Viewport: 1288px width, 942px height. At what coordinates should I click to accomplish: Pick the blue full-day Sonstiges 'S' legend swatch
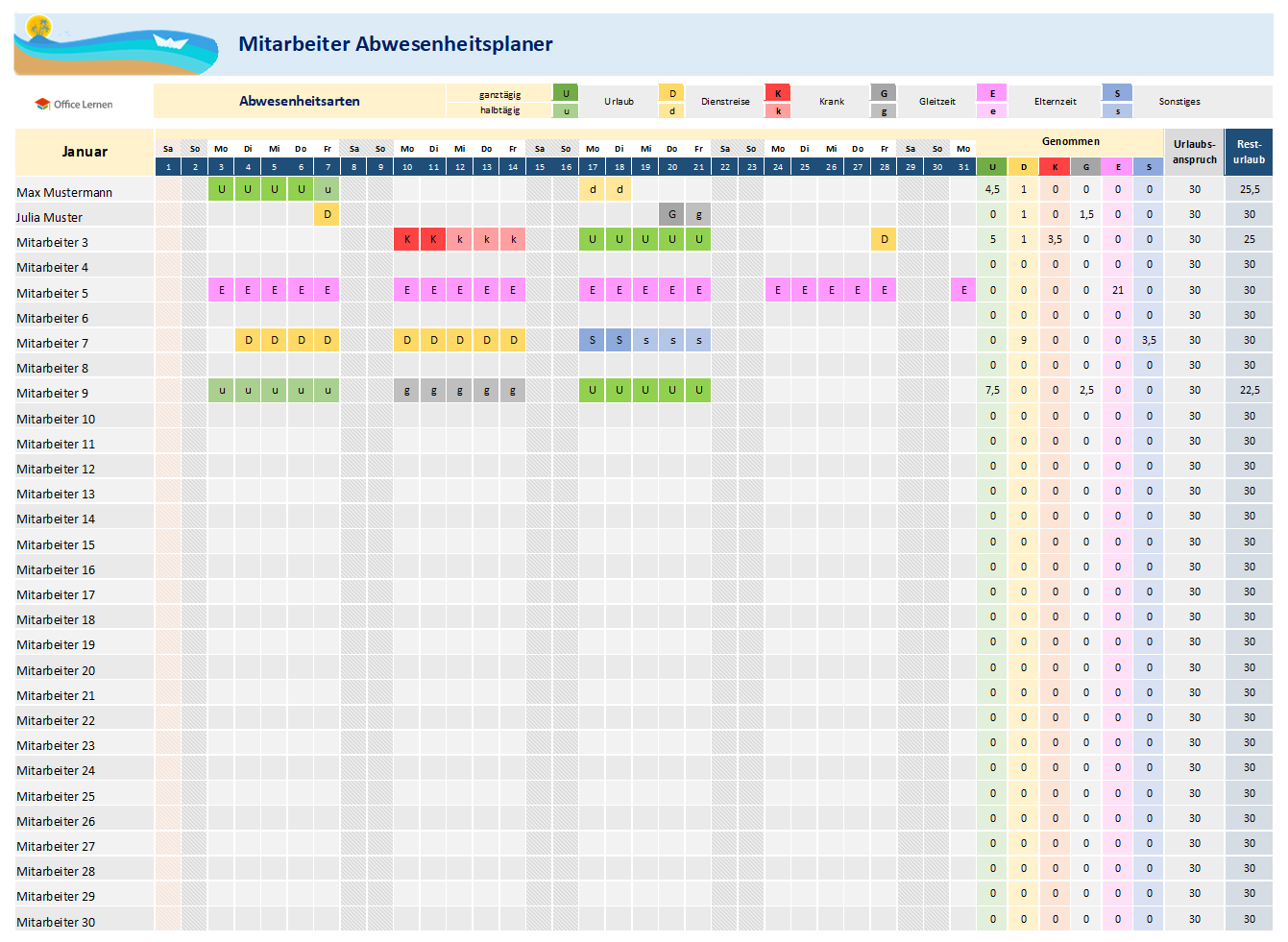[x=1117, y=93]
